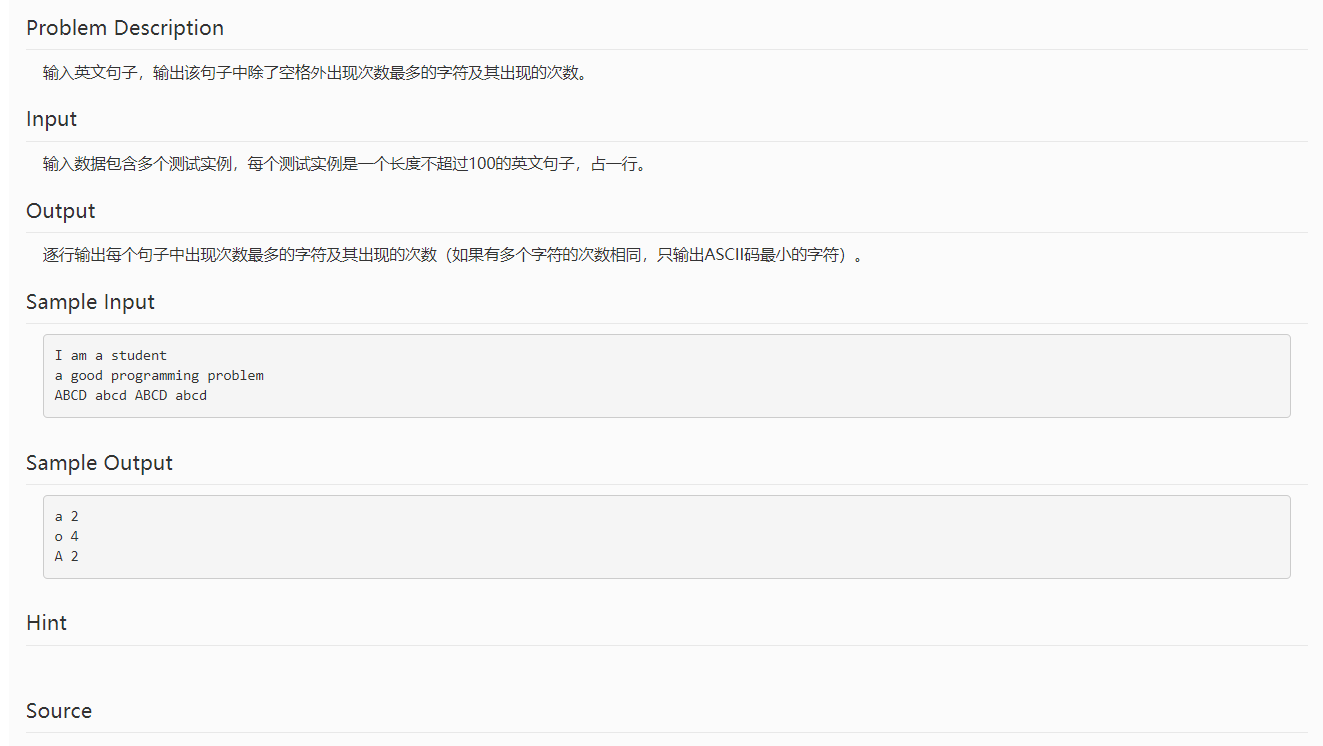
Task: Click the Hint section heading
Action: point(46,622)
